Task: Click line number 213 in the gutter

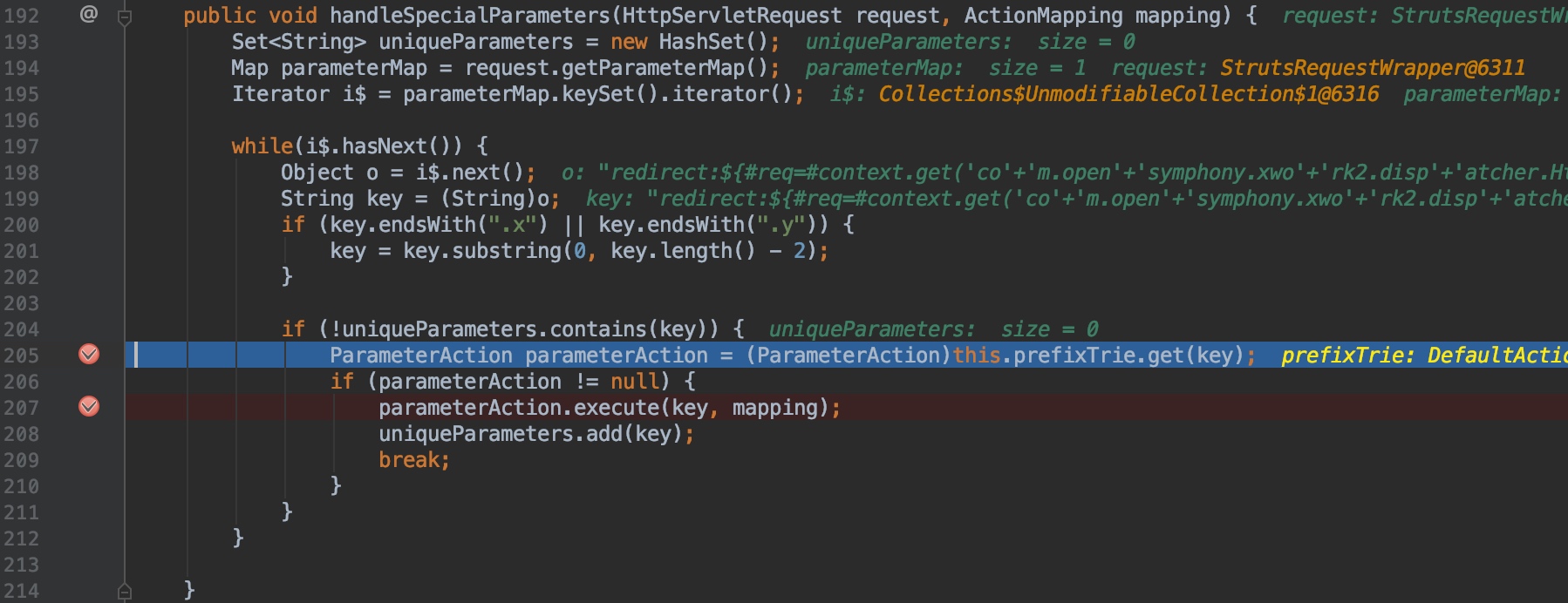Action: [x=22, y=565]
